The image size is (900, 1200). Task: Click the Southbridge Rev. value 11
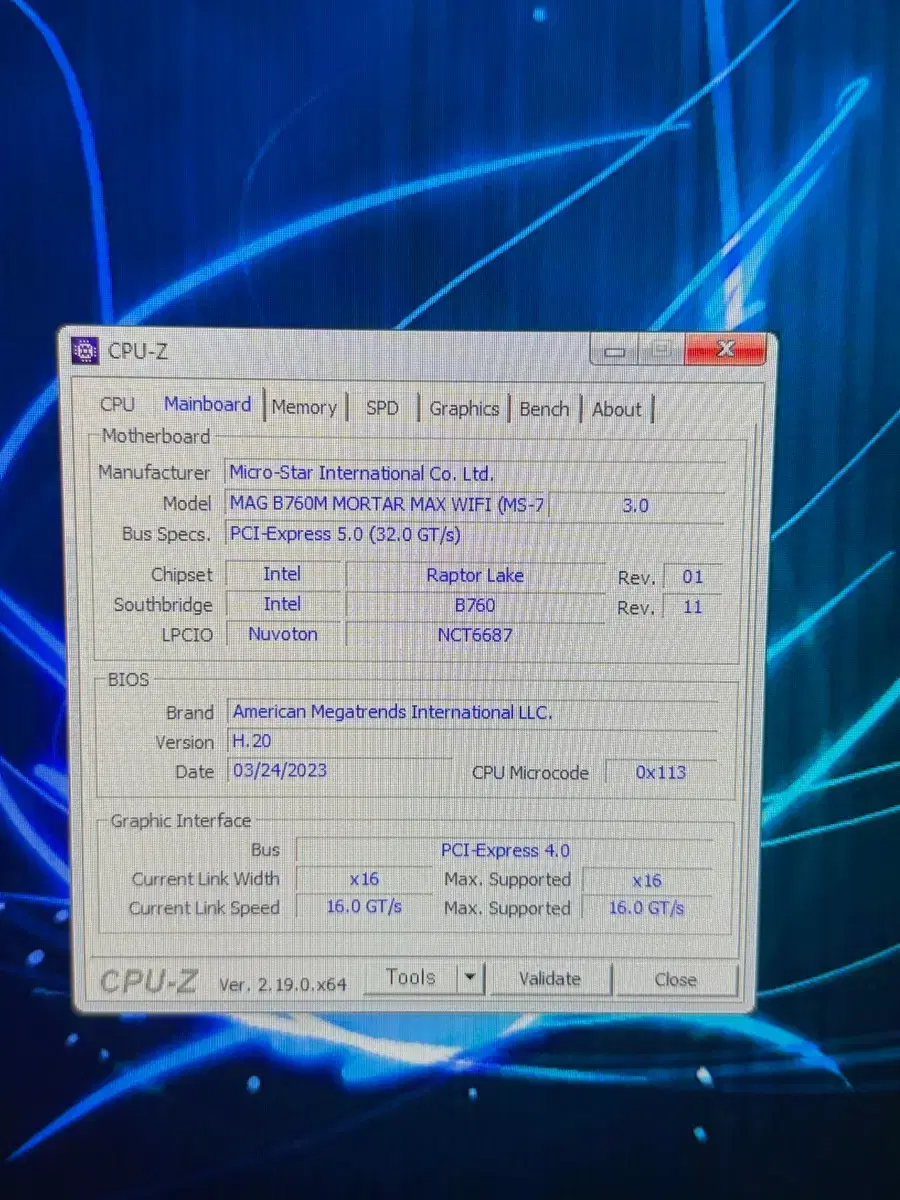tap(692, 607)
